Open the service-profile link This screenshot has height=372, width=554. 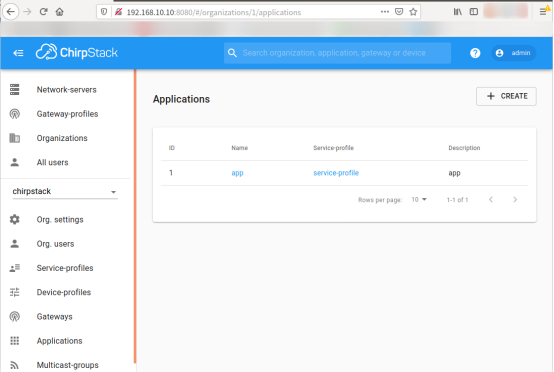tap(336, 173)
